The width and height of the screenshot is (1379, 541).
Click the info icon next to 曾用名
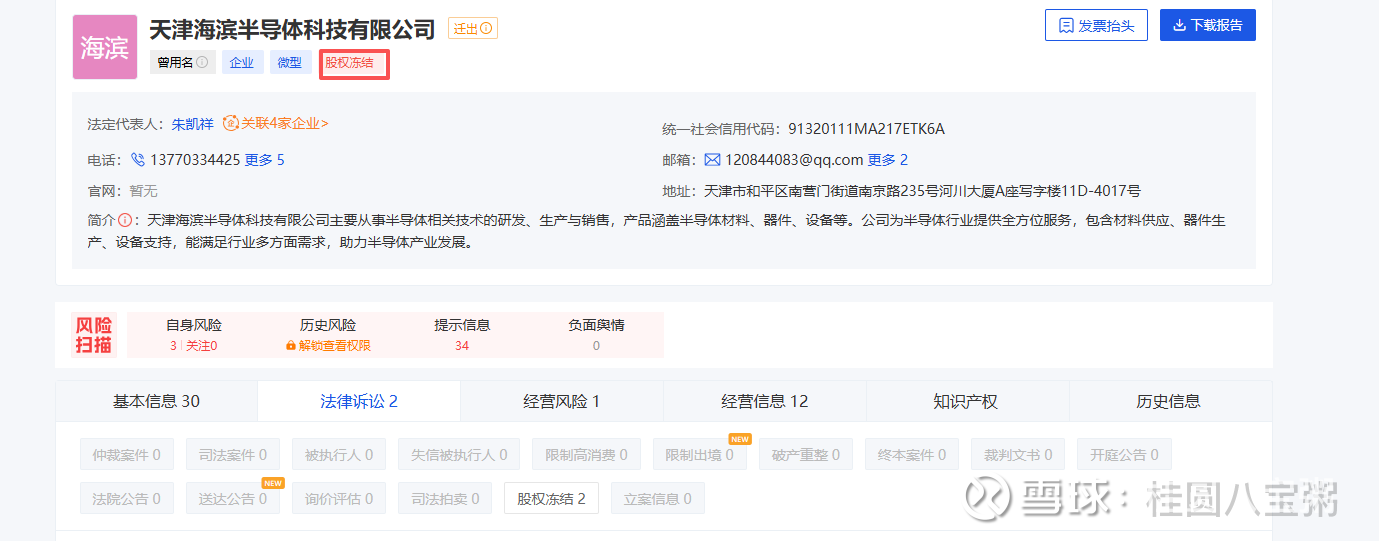point(202,62)
